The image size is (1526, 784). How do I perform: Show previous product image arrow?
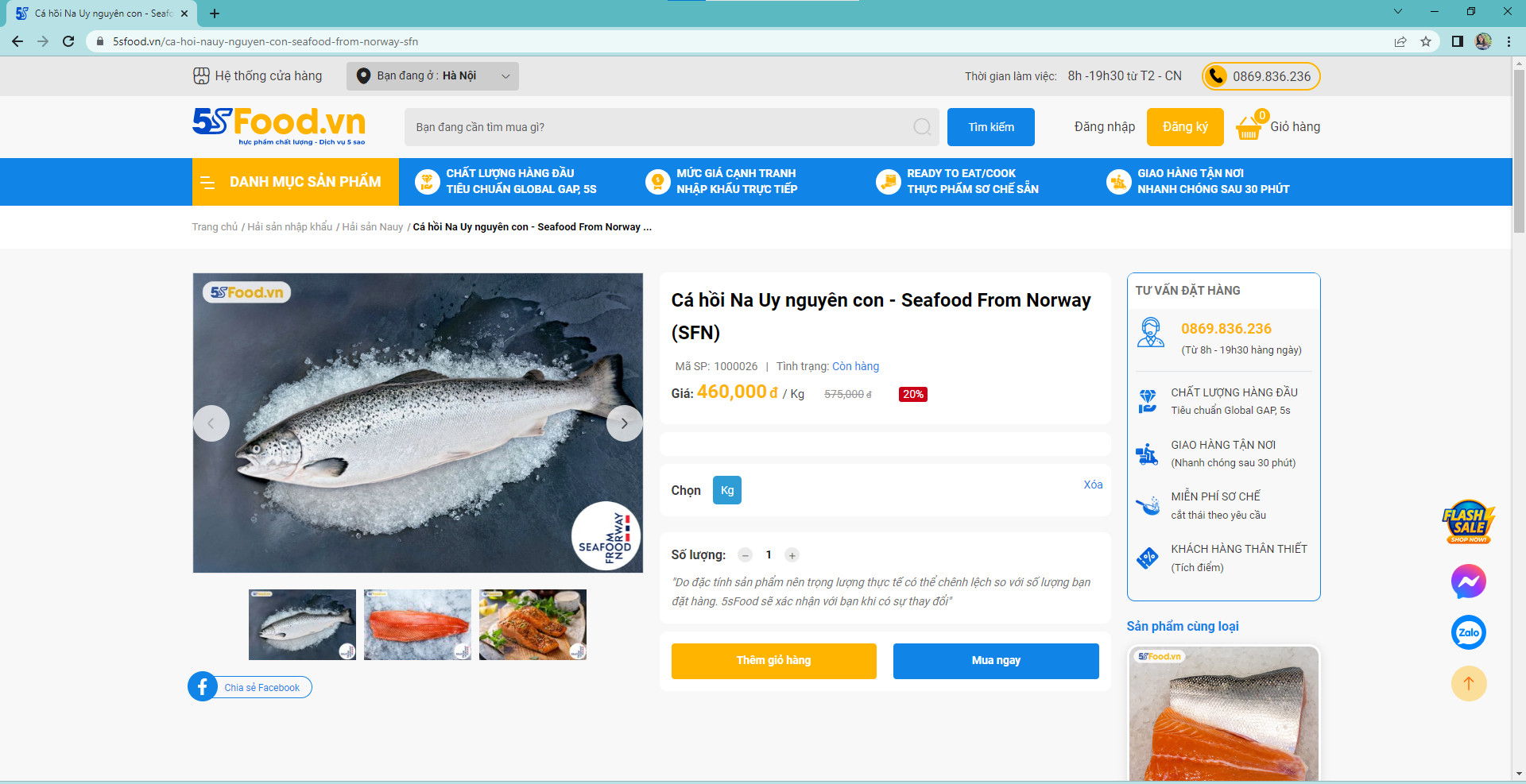tap(211, 423)
